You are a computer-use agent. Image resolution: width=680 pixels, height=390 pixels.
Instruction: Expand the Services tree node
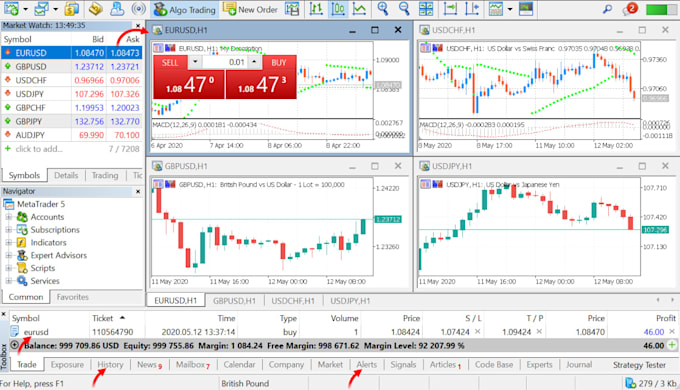(8, 281)
